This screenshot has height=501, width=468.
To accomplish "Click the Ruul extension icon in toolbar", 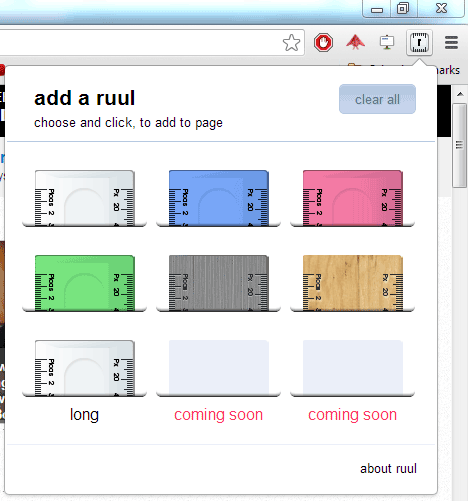I will [419, 43].
